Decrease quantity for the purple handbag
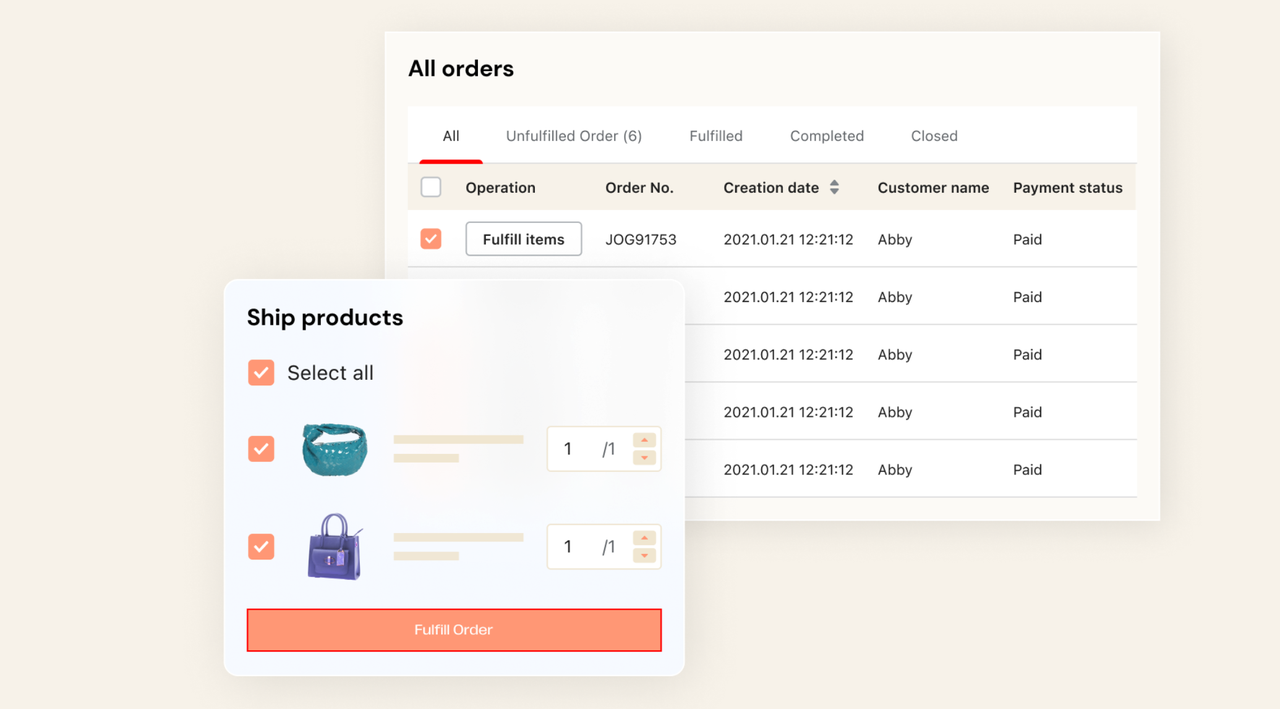This screenshot has width=1280, height=709. (x=645, y=556)
